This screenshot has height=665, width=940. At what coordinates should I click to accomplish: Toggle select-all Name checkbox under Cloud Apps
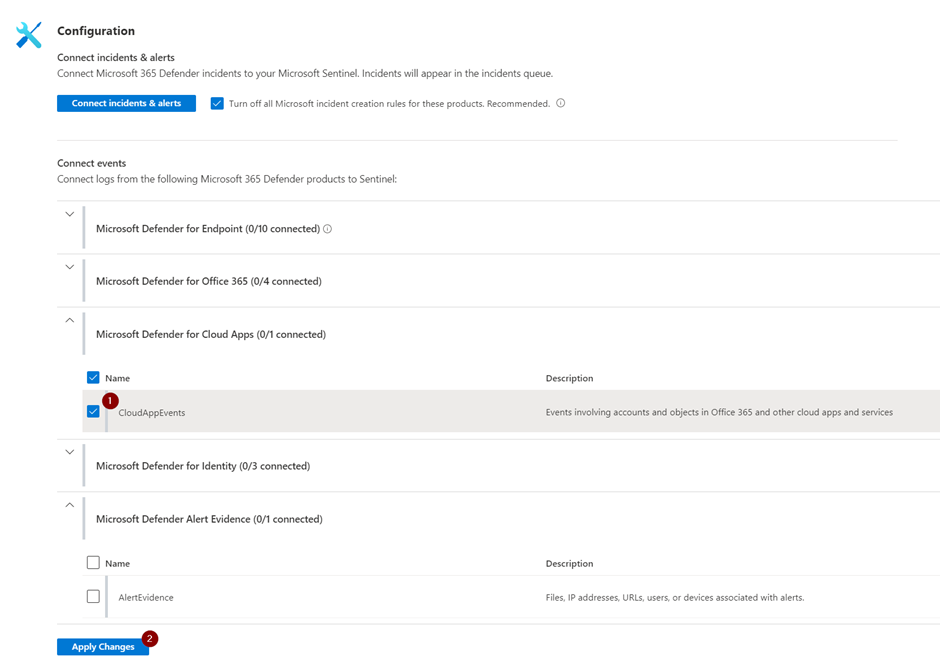point(93,378)
